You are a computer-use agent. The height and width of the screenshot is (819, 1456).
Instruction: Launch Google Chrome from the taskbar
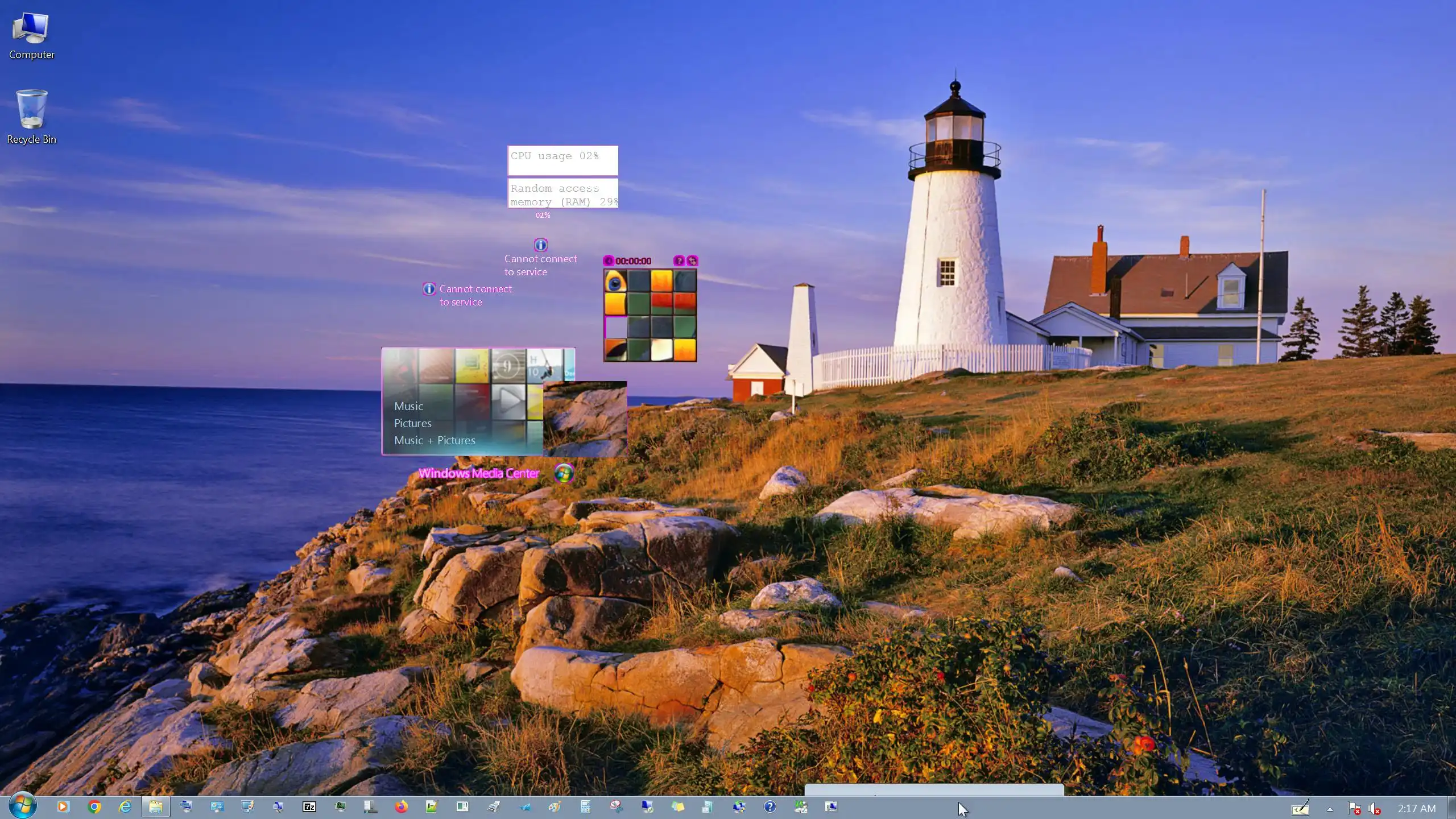click(94, 806)
